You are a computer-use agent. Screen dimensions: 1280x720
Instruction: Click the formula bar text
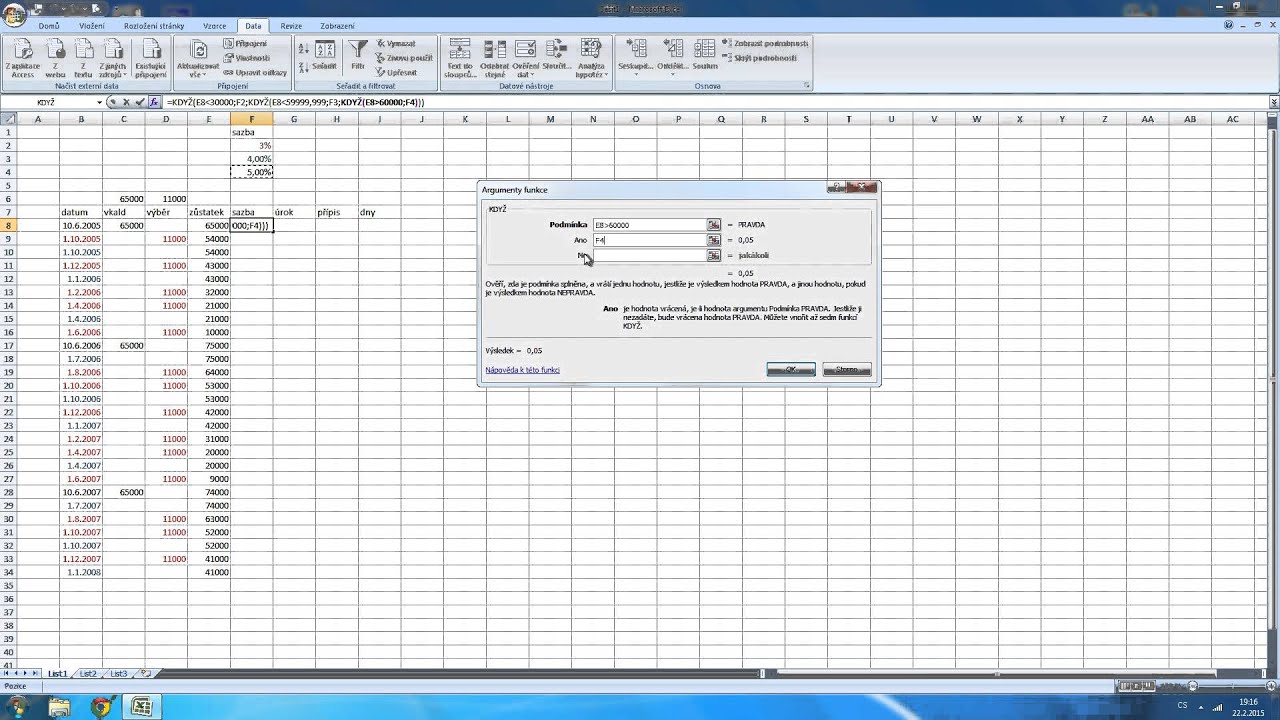coord(296,102)
